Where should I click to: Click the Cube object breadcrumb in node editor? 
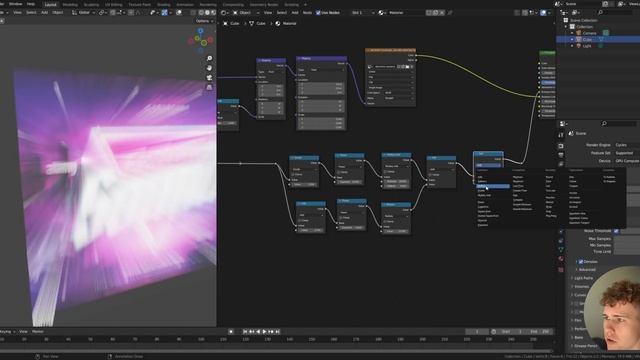(x=231, y=23)
